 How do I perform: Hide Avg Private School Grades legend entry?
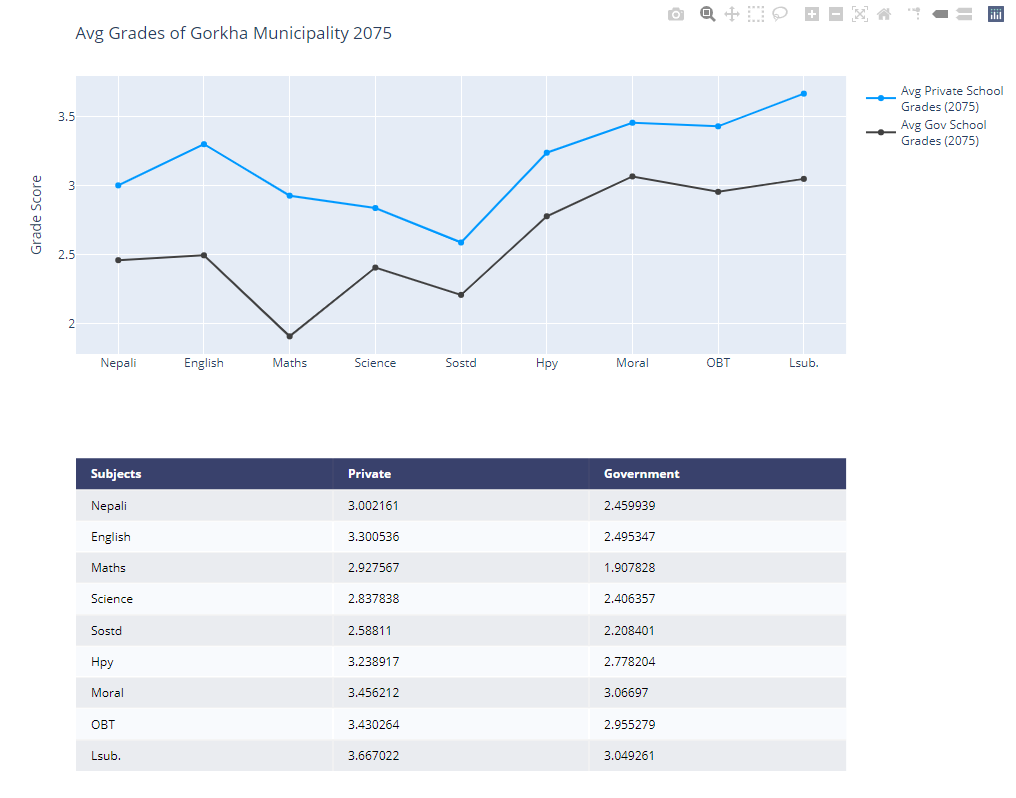(935, 98)
